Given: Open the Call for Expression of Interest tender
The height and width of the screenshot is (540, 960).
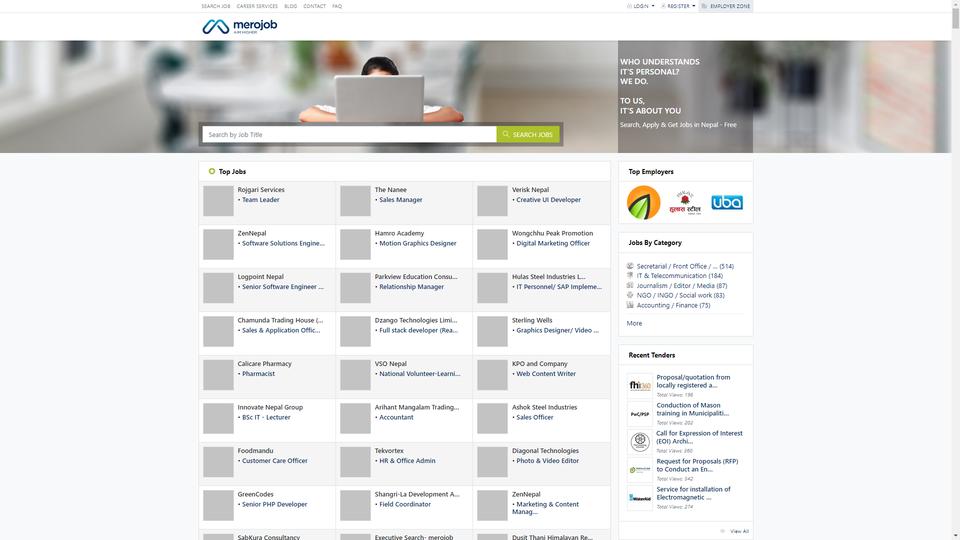Looking at the screenshot, I should [x=699, y=437].
